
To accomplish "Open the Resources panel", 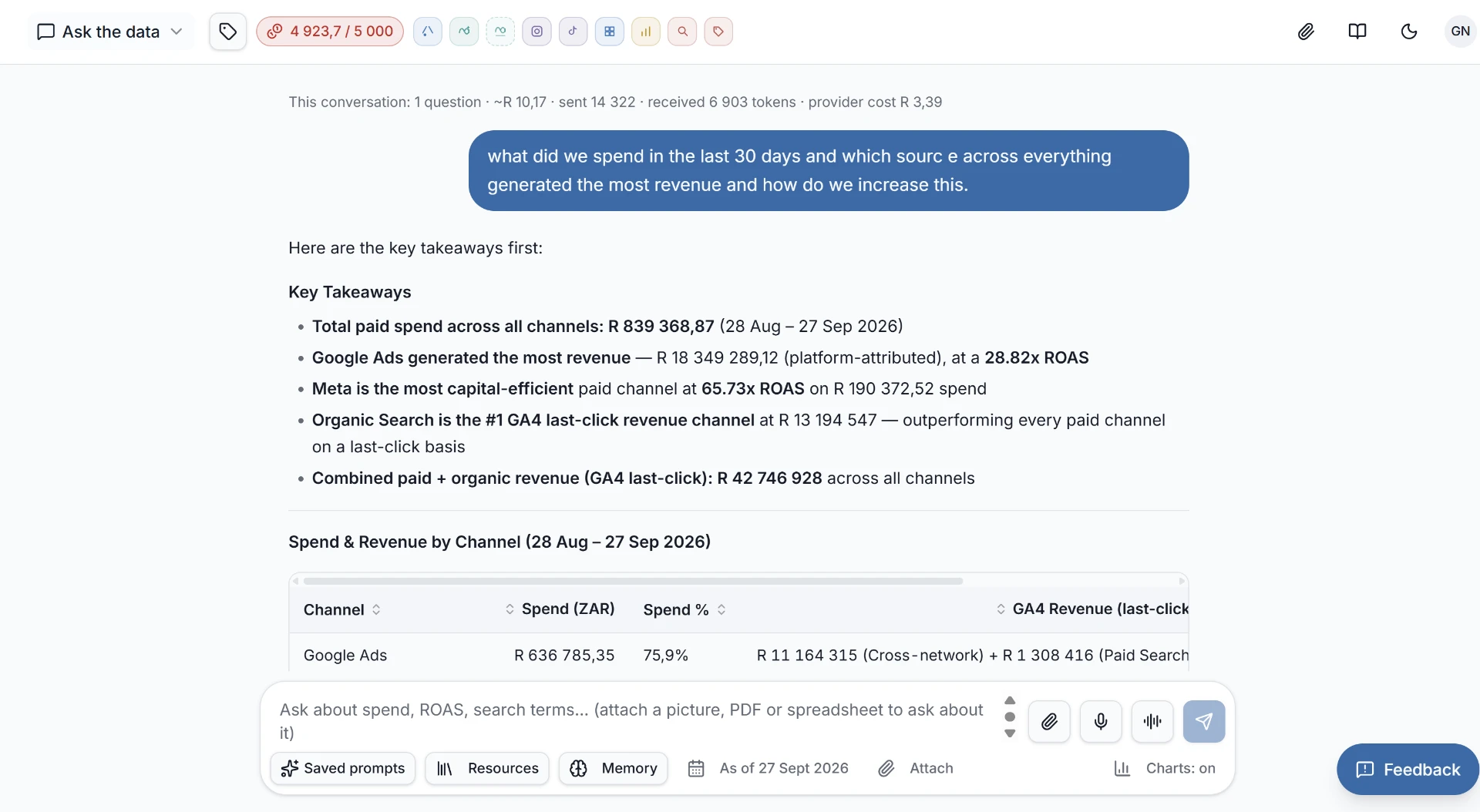I will coord(487,768).
